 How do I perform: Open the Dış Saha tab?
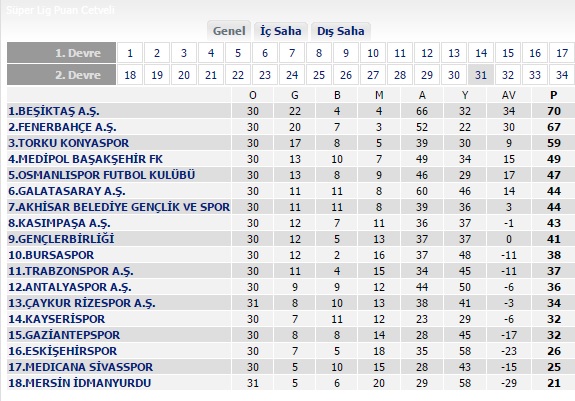[x=341, y=31]
